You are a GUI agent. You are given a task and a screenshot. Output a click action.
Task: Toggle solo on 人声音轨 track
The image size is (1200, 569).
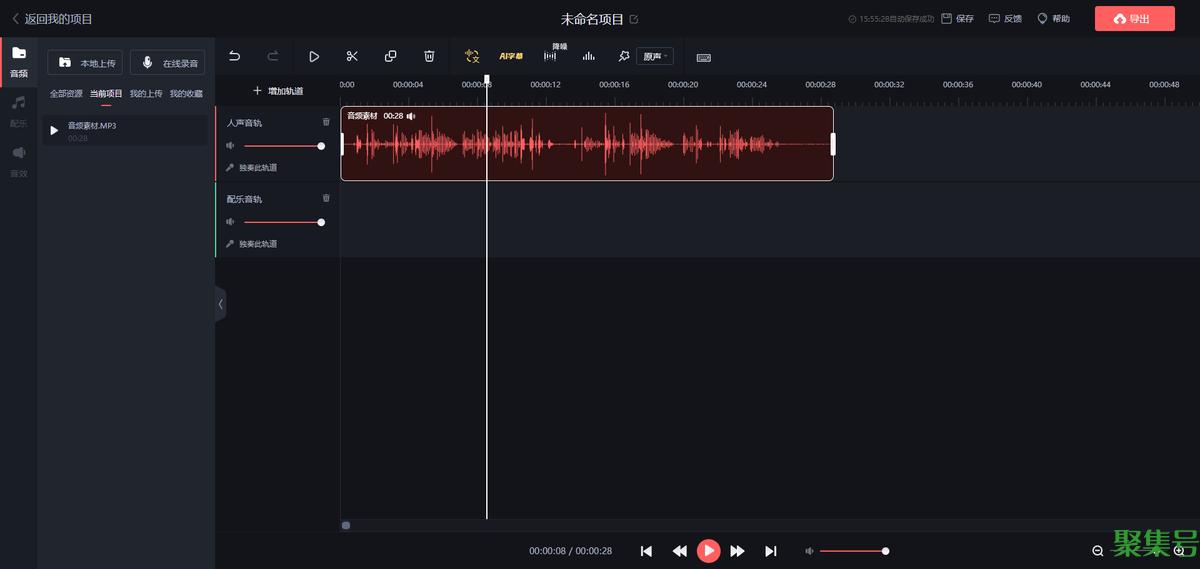point(251,168)
